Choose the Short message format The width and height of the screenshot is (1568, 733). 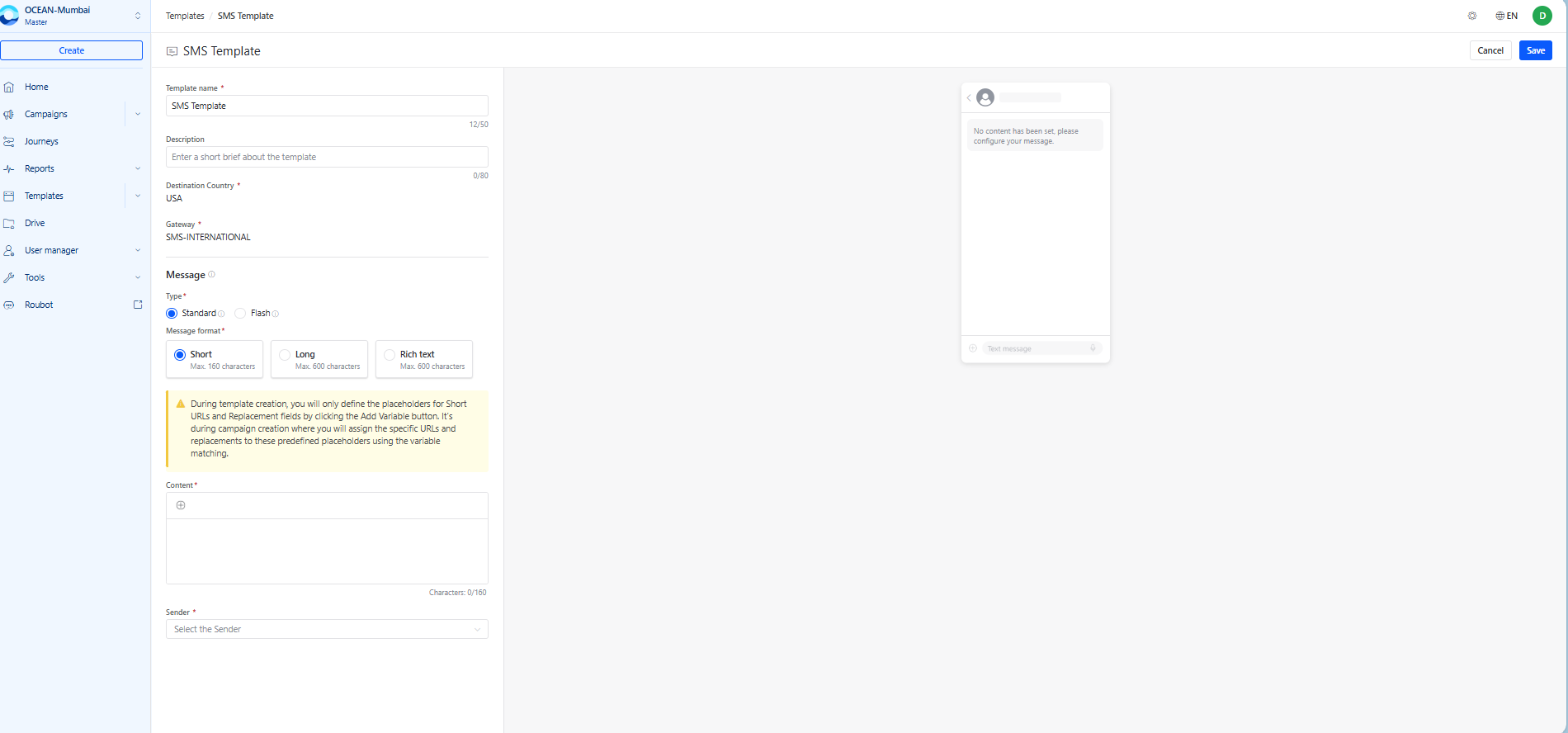click(215, 359)
